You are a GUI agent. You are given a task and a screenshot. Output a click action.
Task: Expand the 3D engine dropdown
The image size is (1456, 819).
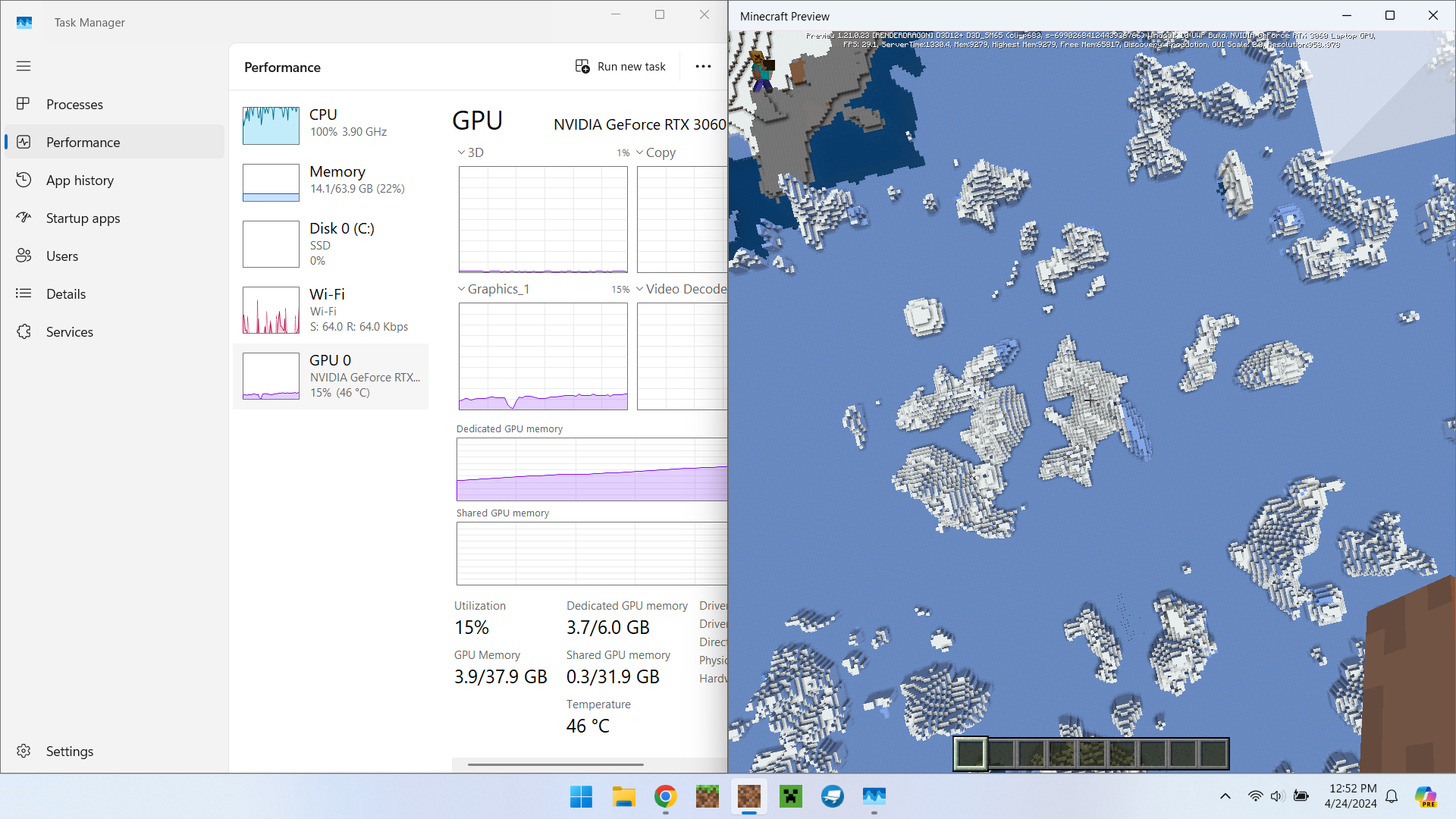click(x=461, y=152)
